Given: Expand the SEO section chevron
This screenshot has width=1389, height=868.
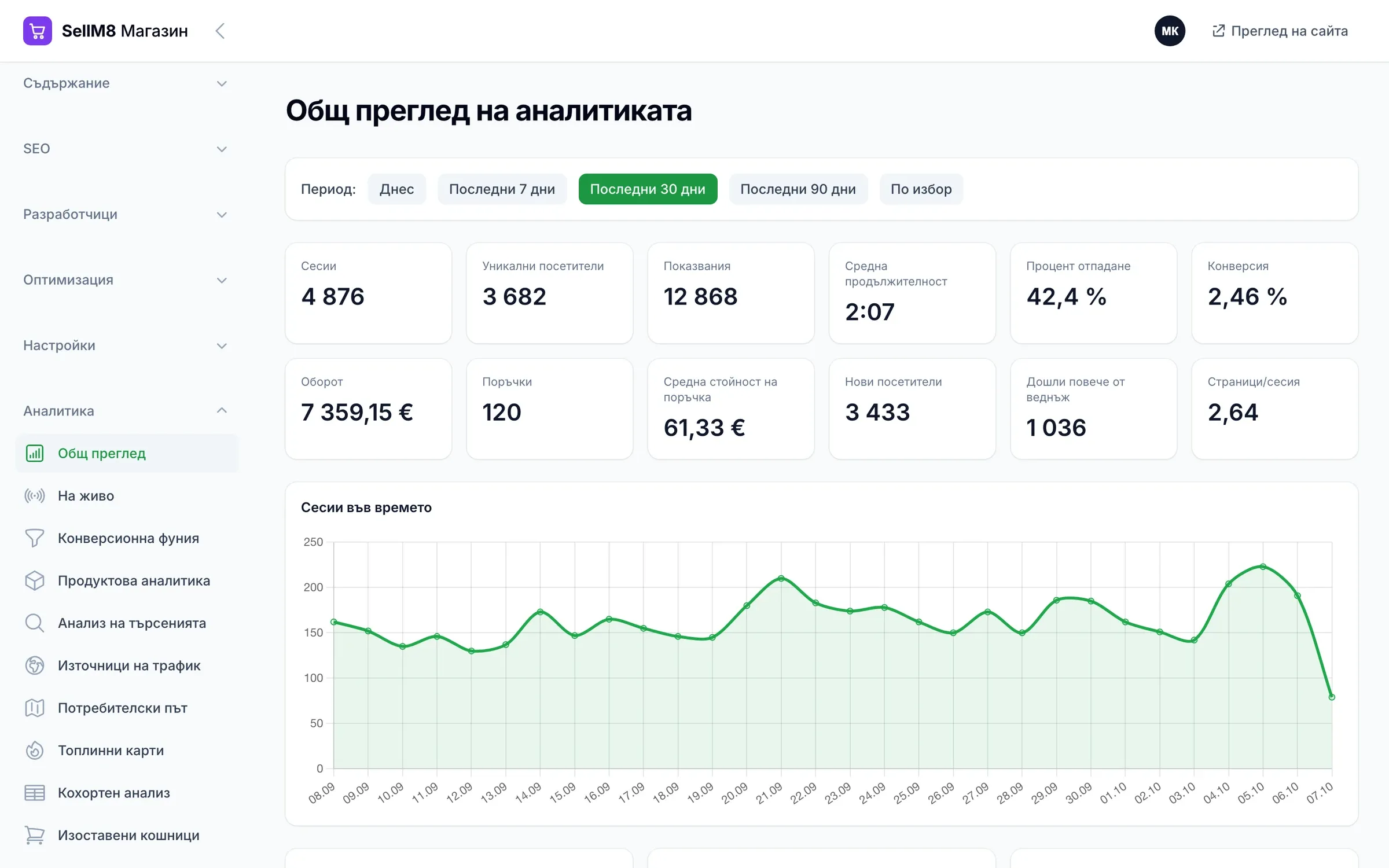Looking at the screenshot, I should point(222,149).
